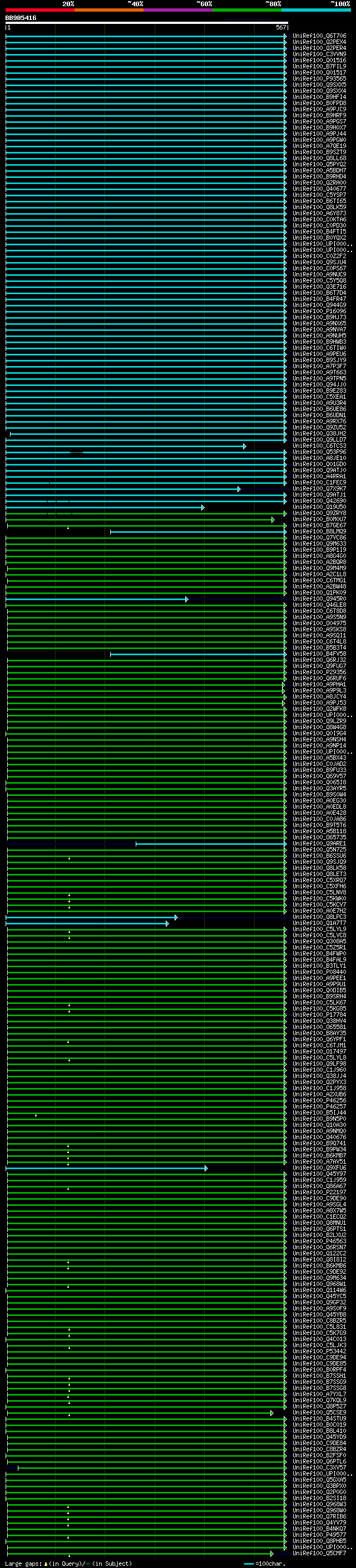Select hit label UniRef100_Q53P96
356x1568 pixels.
[319, 452]
